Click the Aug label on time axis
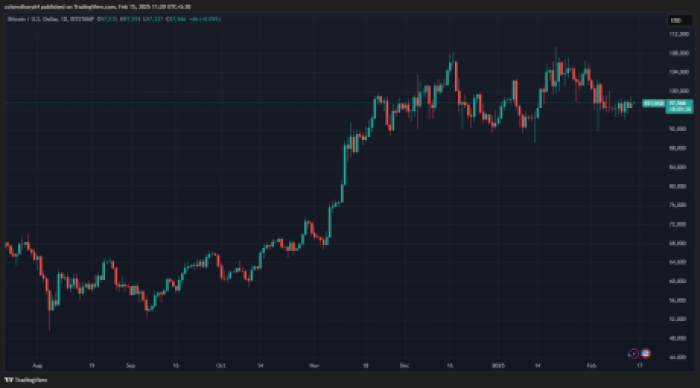Screen dimensions: 700x388 click(x=38, y=366)
